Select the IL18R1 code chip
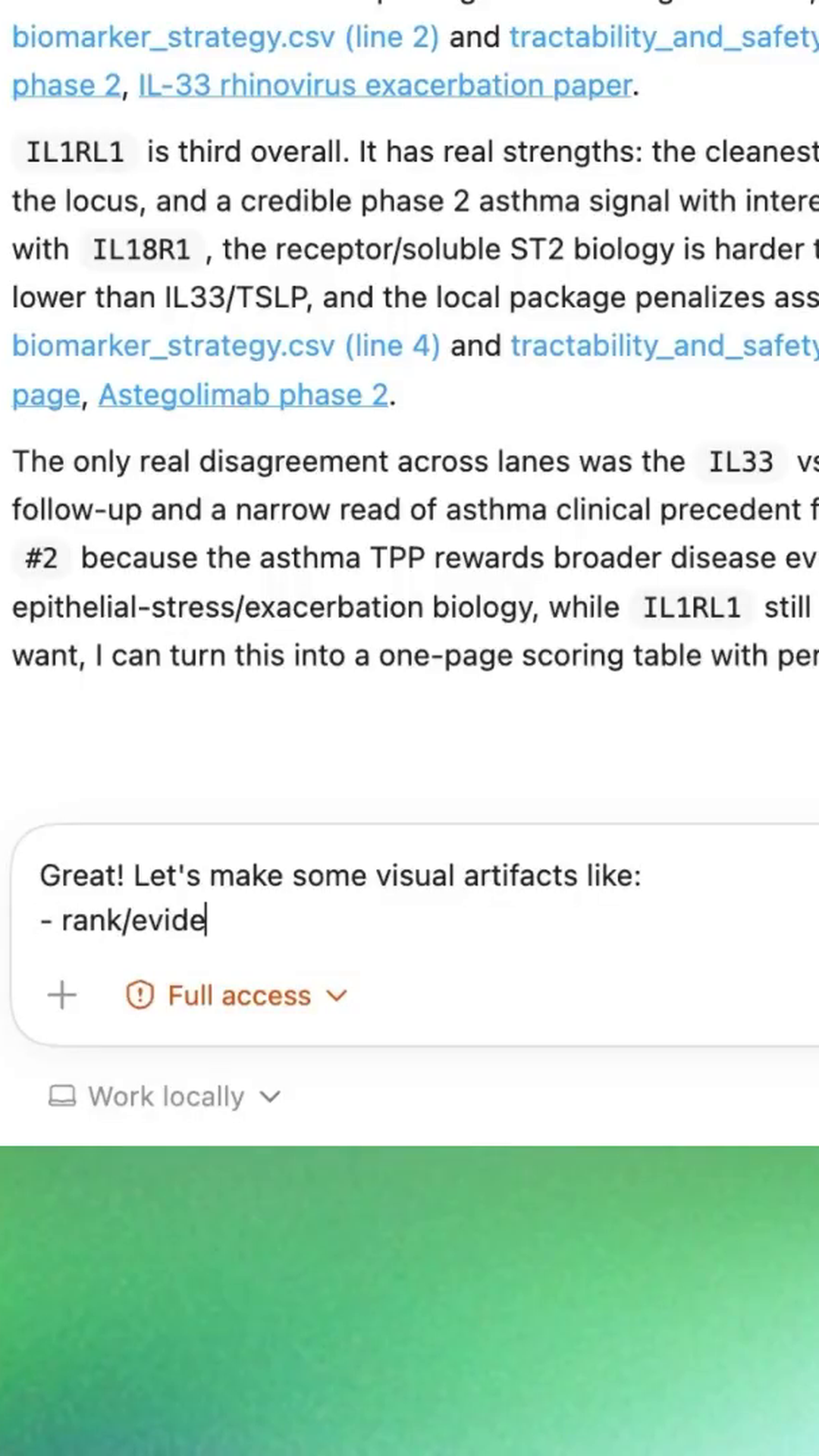Image resolution: width=819 pixels, height=1456 pixels. (141, 248)
